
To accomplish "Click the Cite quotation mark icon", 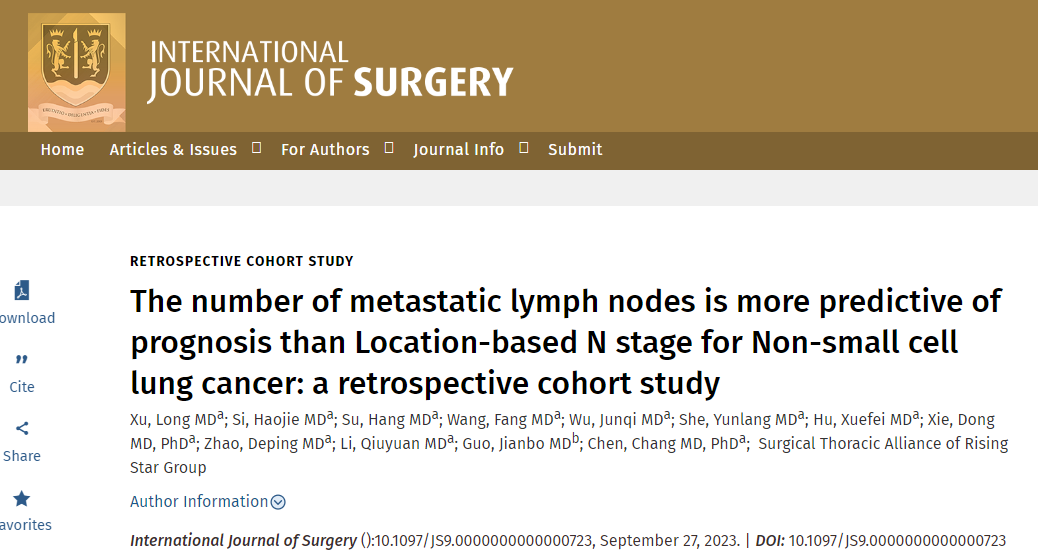I will click(22, 360).
